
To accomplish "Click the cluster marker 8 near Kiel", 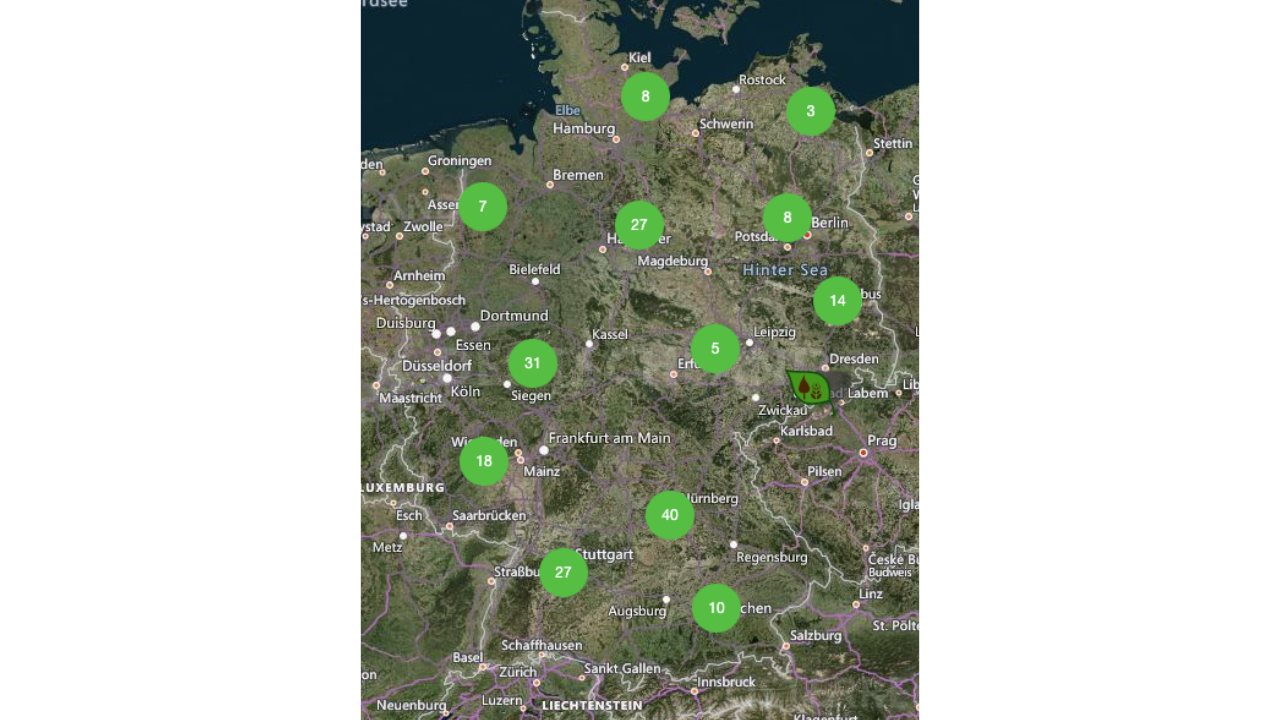I will [x=645, y=97].
